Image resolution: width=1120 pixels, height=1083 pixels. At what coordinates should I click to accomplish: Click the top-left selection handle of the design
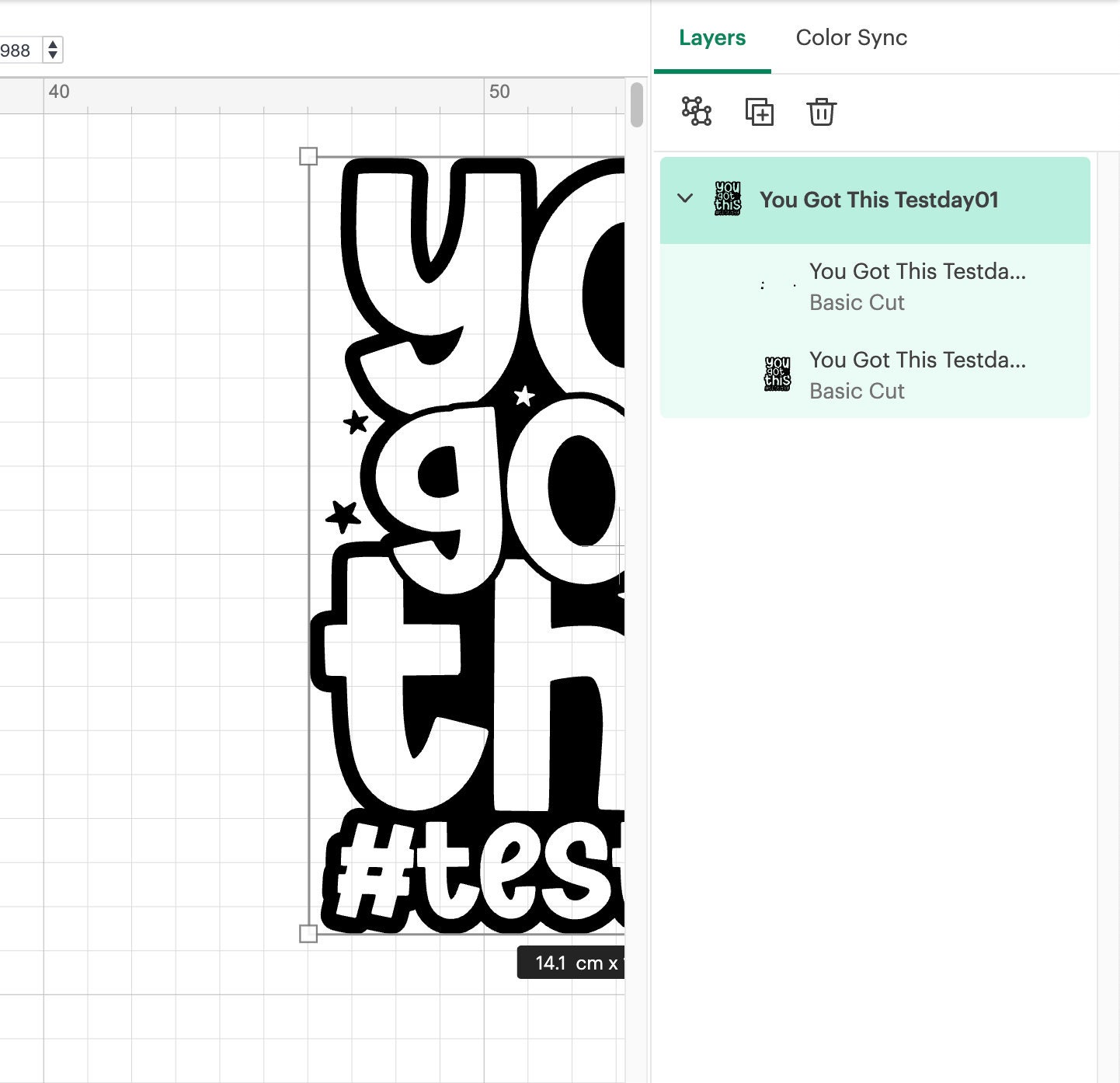click(309, 157)
